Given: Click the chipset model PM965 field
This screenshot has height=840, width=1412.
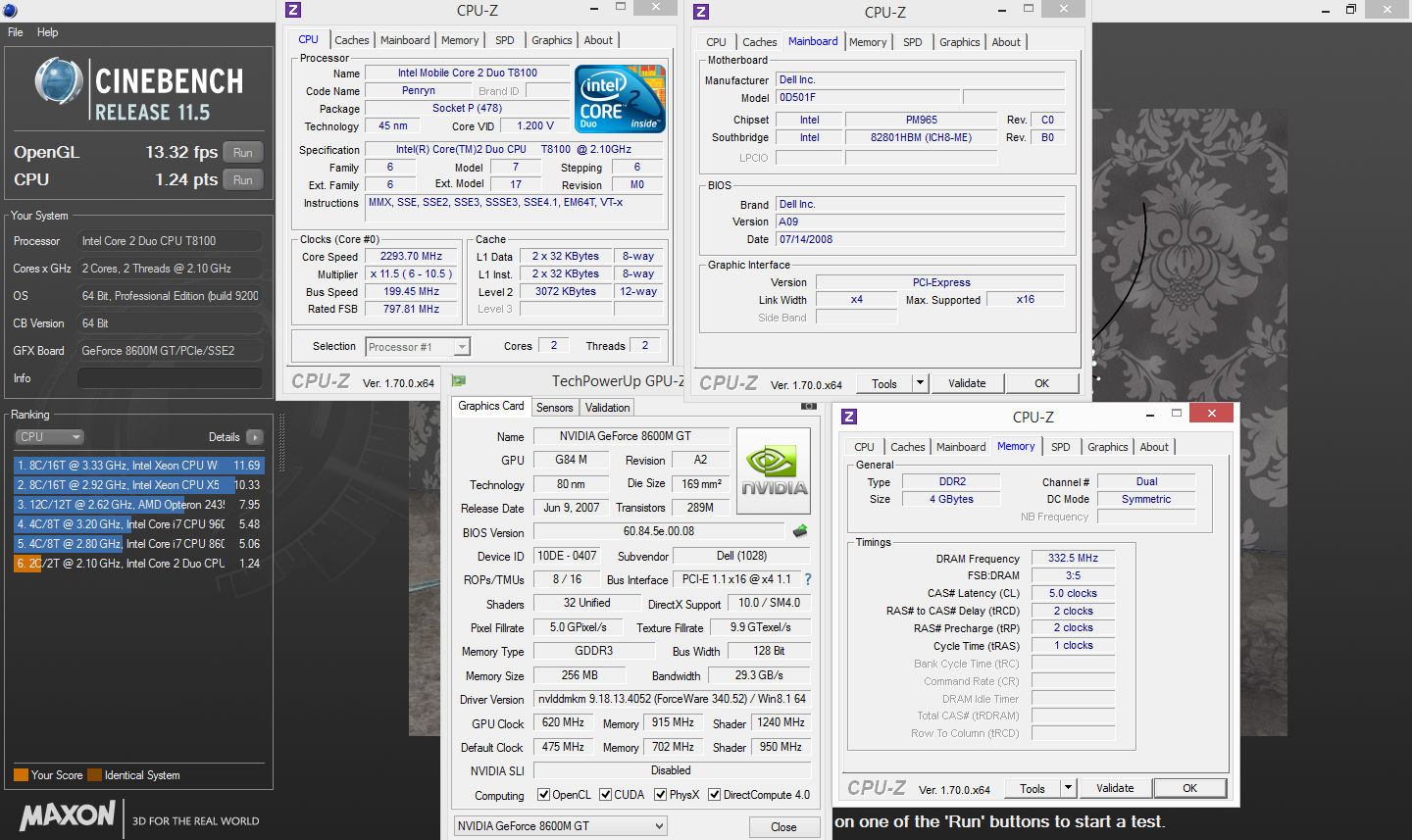Looking at the screenshot, I should tap(921, 120).
